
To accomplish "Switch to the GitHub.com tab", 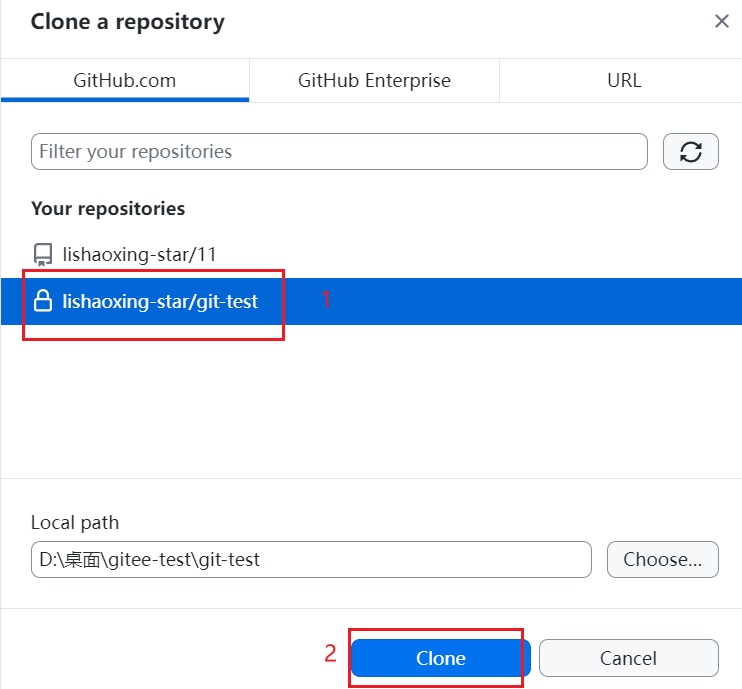I will point(125,80).
